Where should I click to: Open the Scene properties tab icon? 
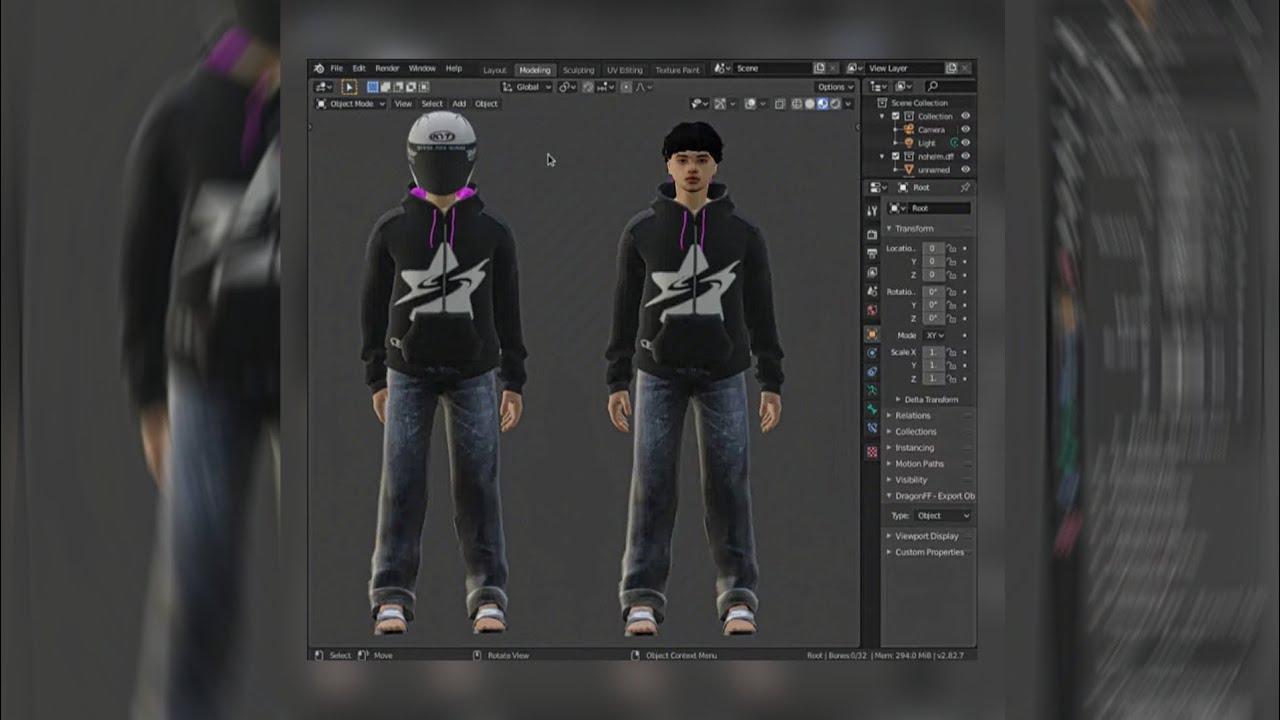[x=872, y=291]
